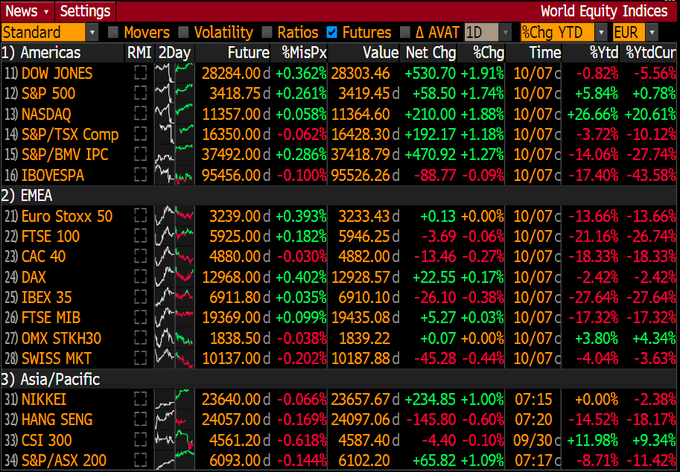Image resolution: width=680 pixels, height=472 pixels.
Task: Select FTSE 100 %Ytd -21.16%
Action: [593, 236]
